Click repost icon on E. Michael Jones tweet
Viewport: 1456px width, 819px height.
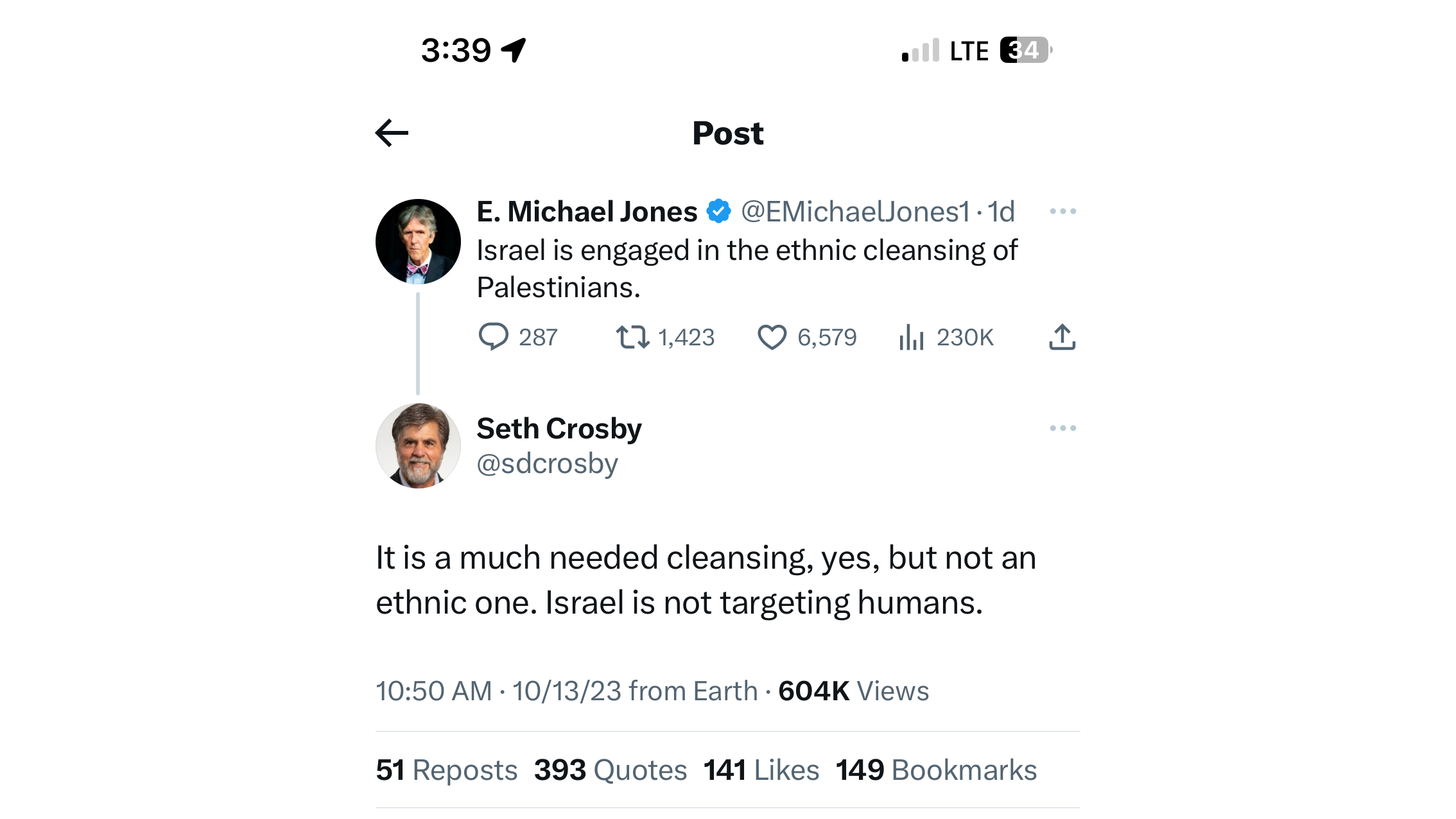(632, 337)
